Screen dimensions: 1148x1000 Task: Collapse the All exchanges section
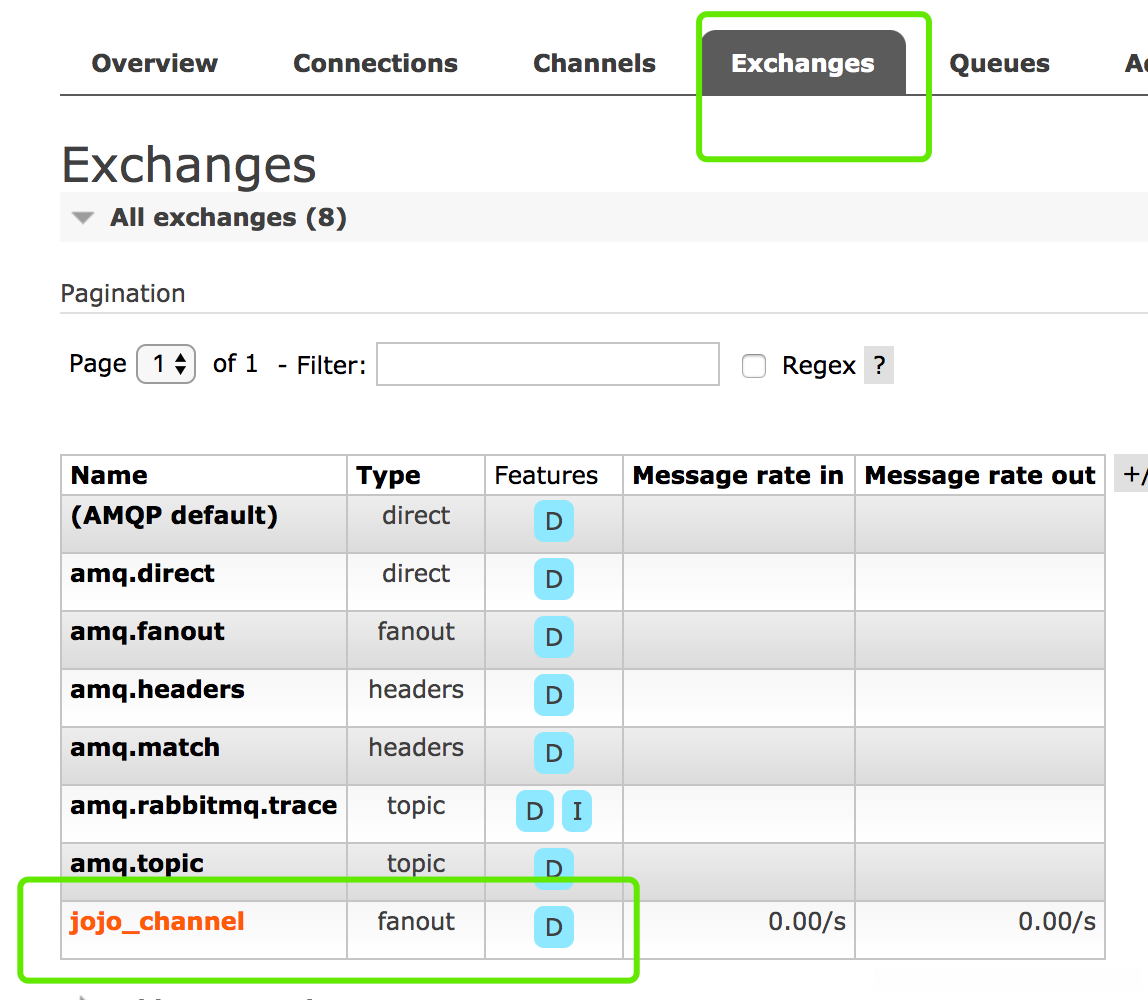[84, 218]
